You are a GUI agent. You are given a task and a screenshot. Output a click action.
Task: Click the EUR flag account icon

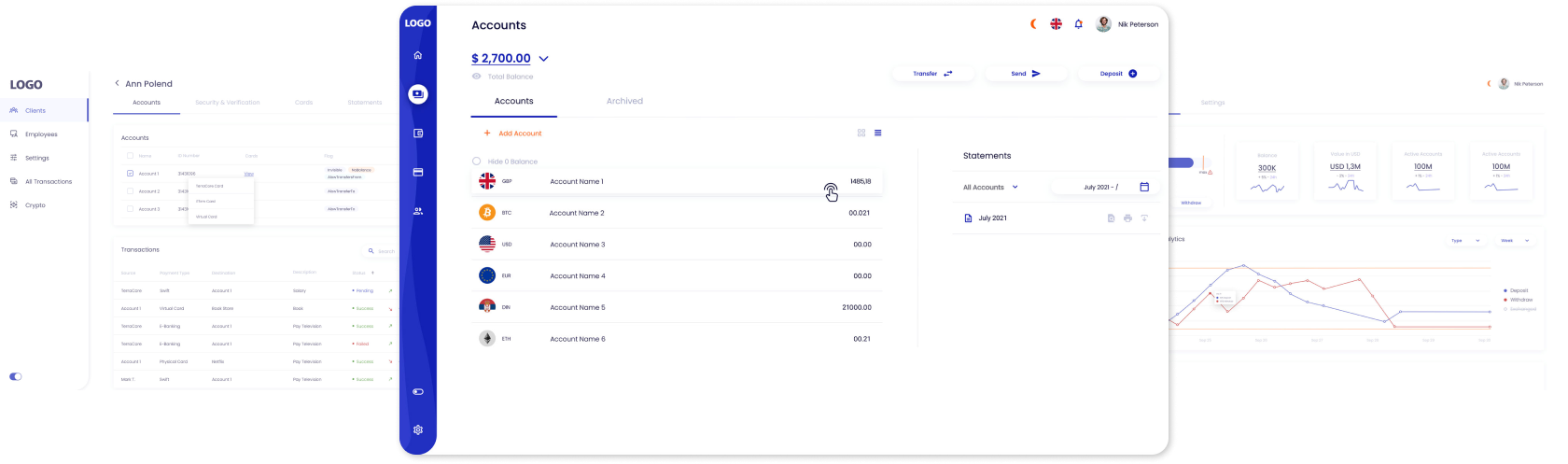click(487, 275)
